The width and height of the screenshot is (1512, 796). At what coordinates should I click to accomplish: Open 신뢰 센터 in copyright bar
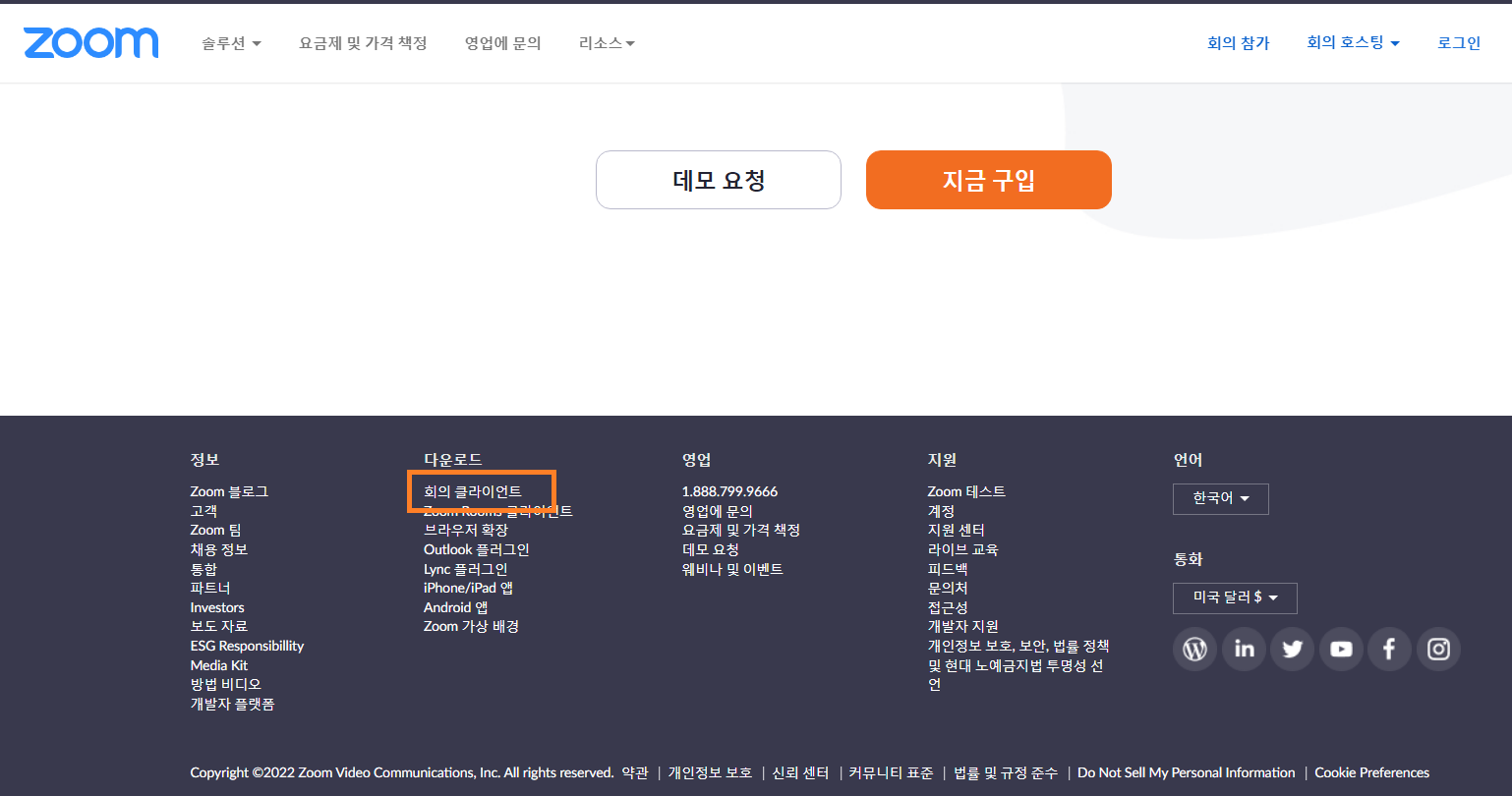[x=800, y=772]
